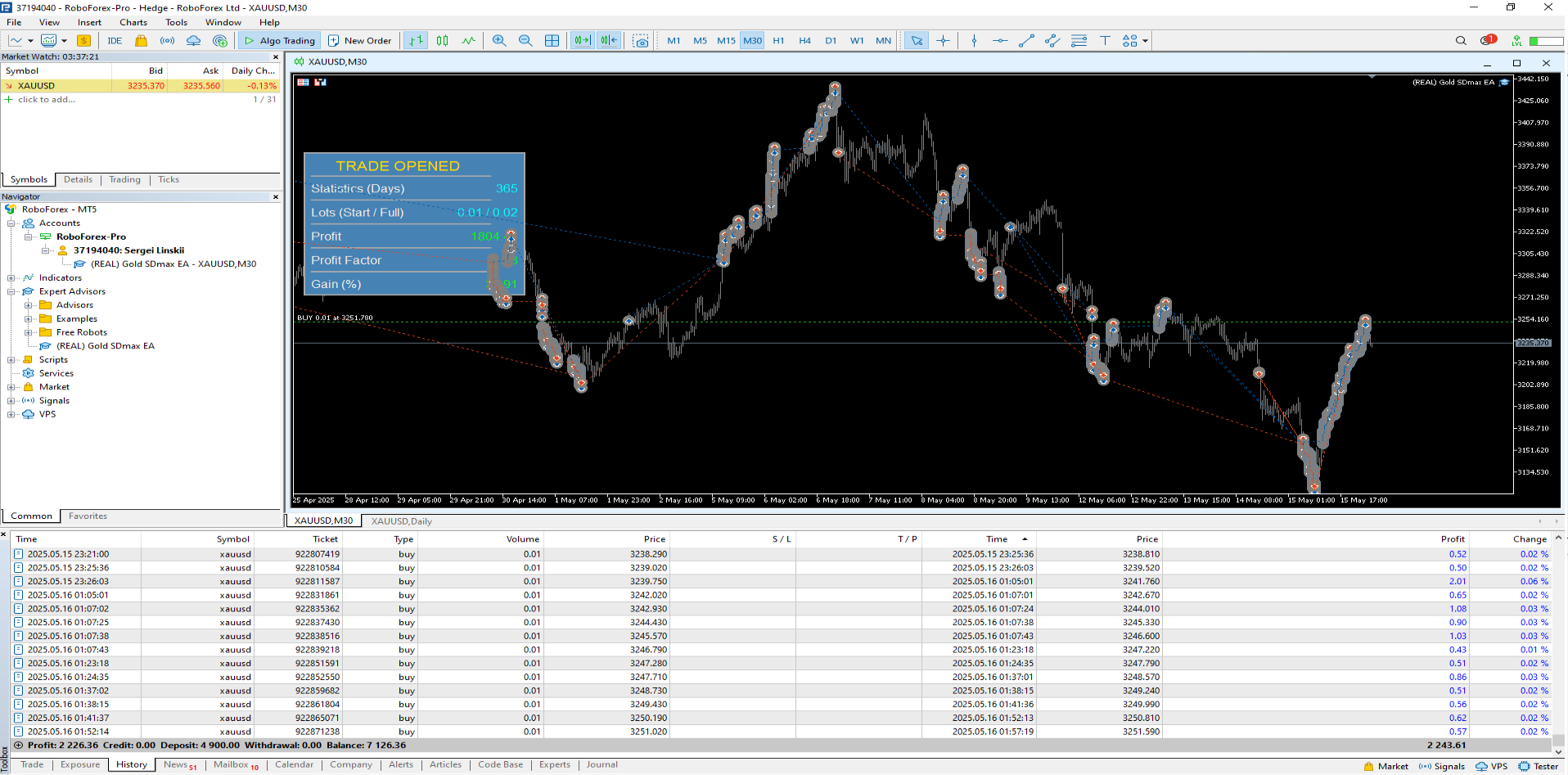Zoom out on the chart
Image resolution: width=1568 pixels, height=775 pixels.
[x=525, y=40]
